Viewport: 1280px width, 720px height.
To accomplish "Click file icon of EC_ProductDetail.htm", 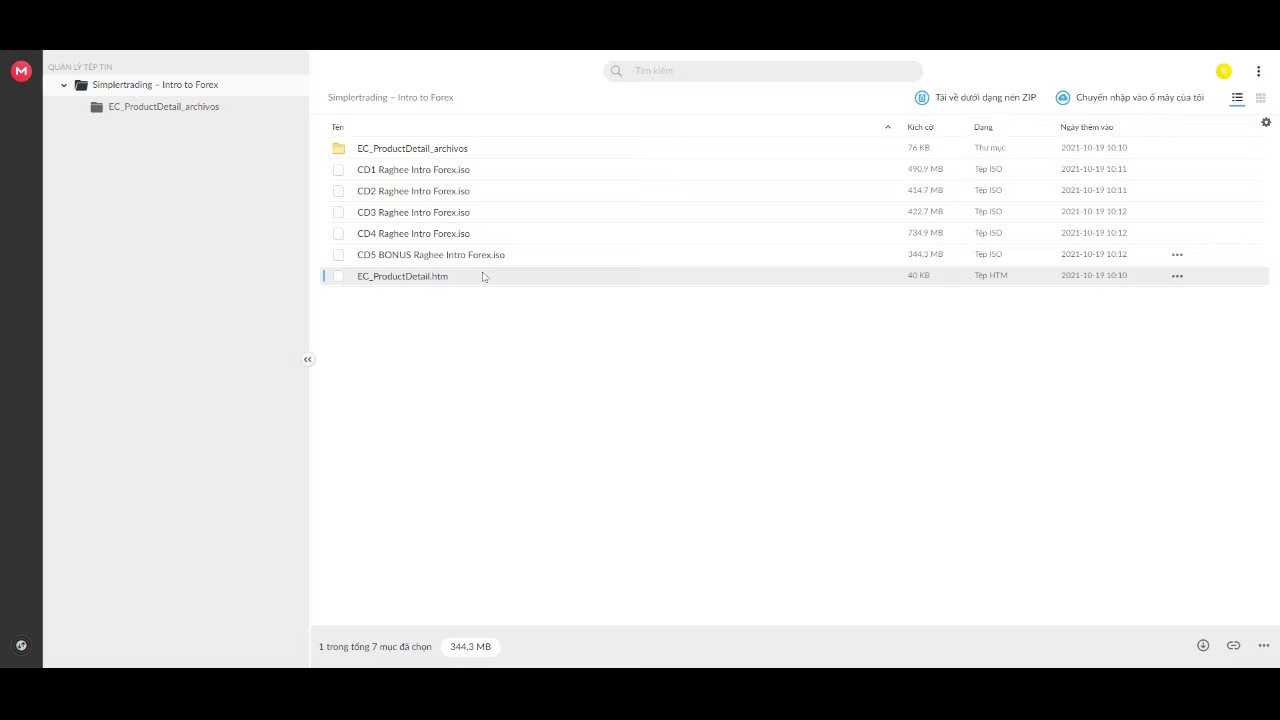I will [x=338, y=276].
